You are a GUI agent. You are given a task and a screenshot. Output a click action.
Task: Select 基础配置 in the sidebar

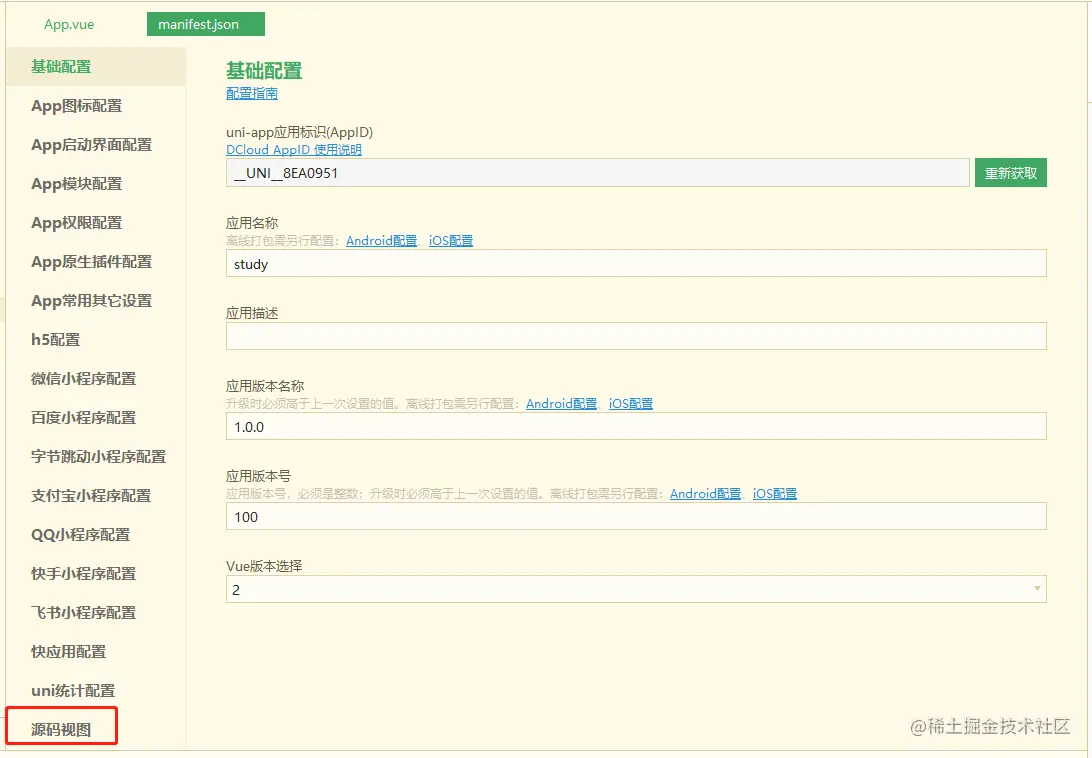[58, 66]
